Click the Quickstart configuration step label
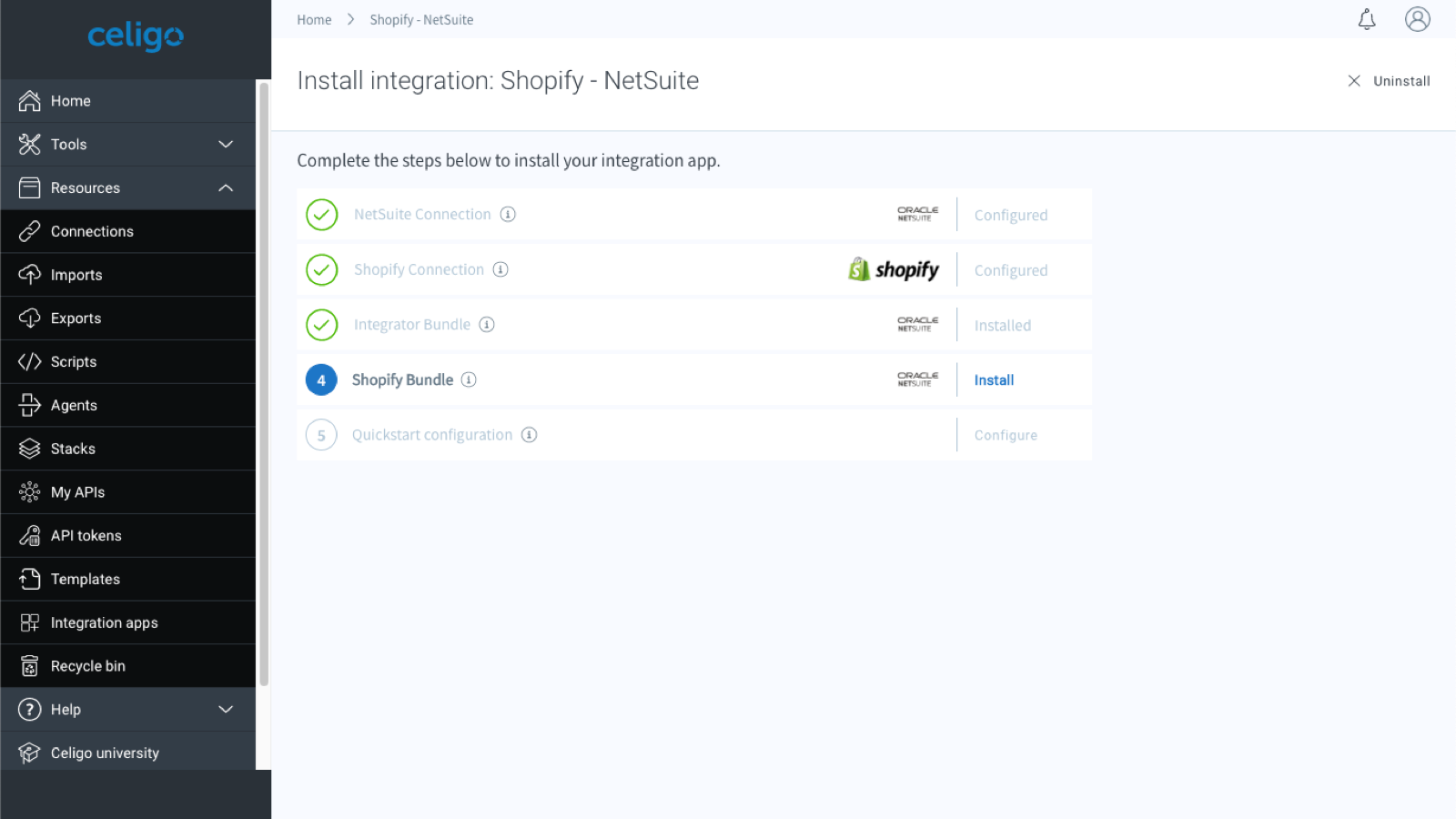Image resolution: width=1456 pixels, height=819 pixels. coord(432,435)
